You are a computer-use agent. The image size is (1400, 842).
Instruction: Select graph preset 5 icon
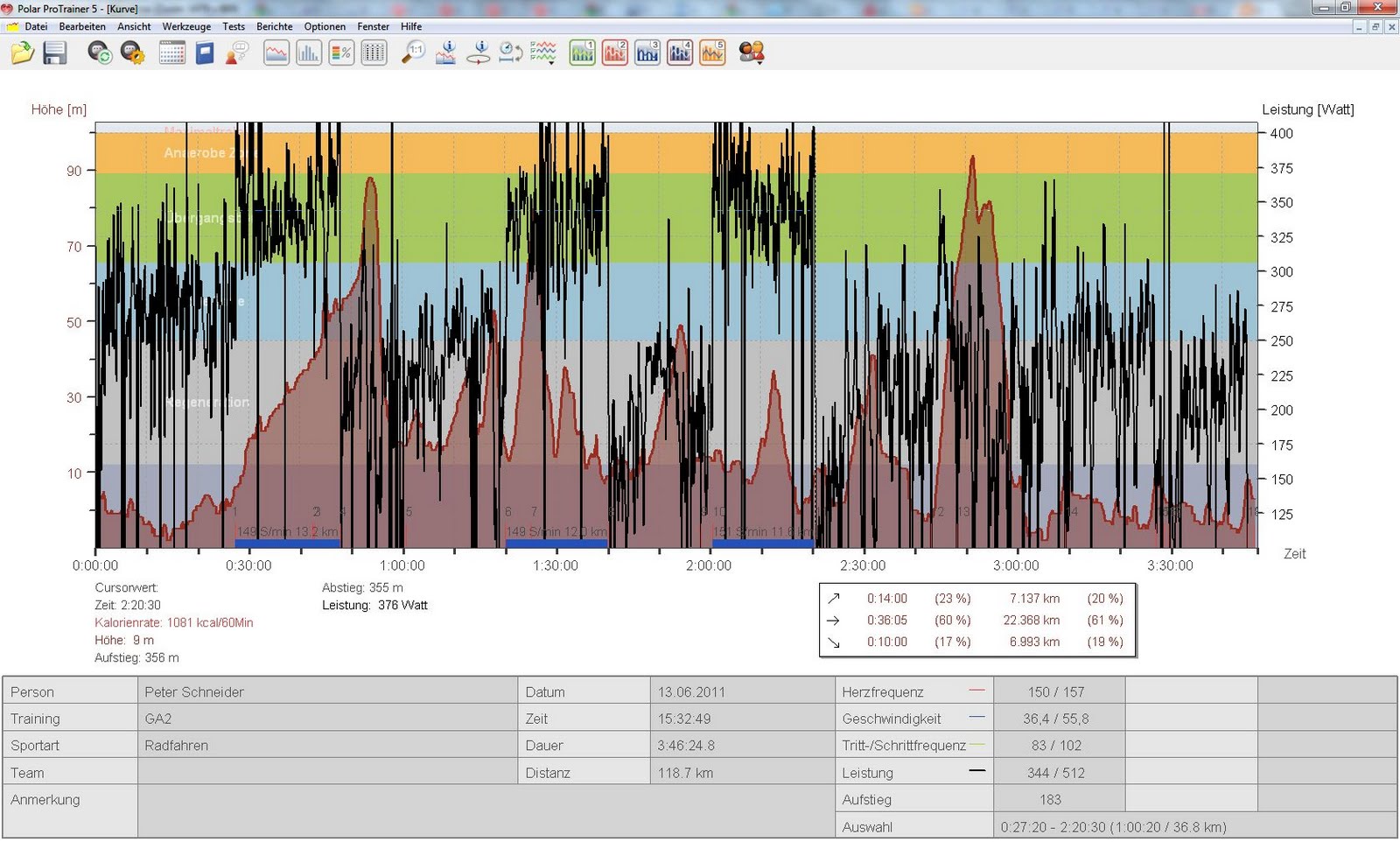[712, 53]
